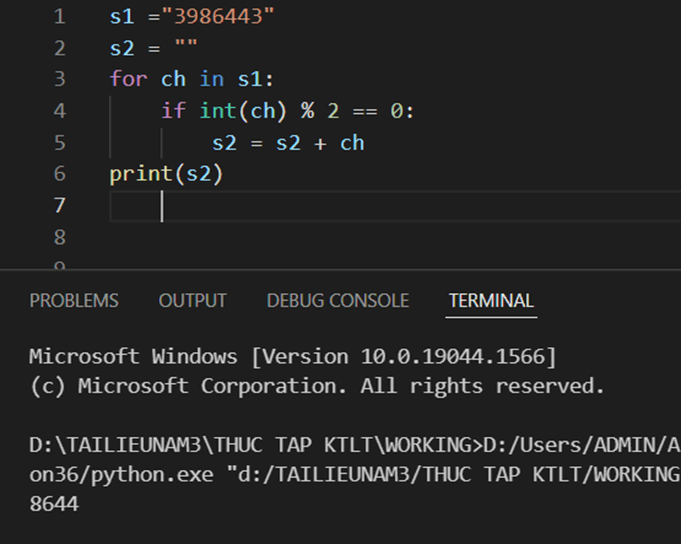Open the OUTPUT panel tab
Viewport: 681px width, 544px height.
pos(192,301)
